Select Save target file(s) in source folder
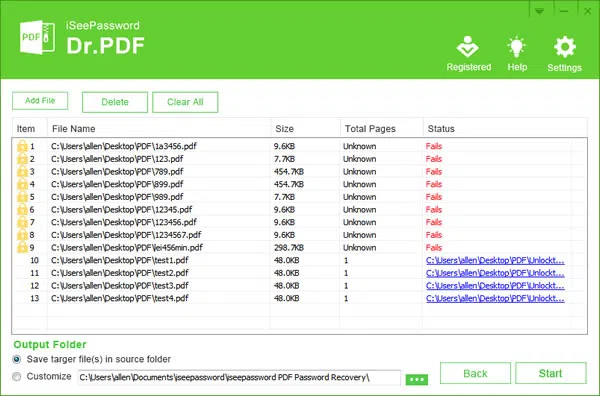This screenshot has width=600, height=396. pos(16,359)
